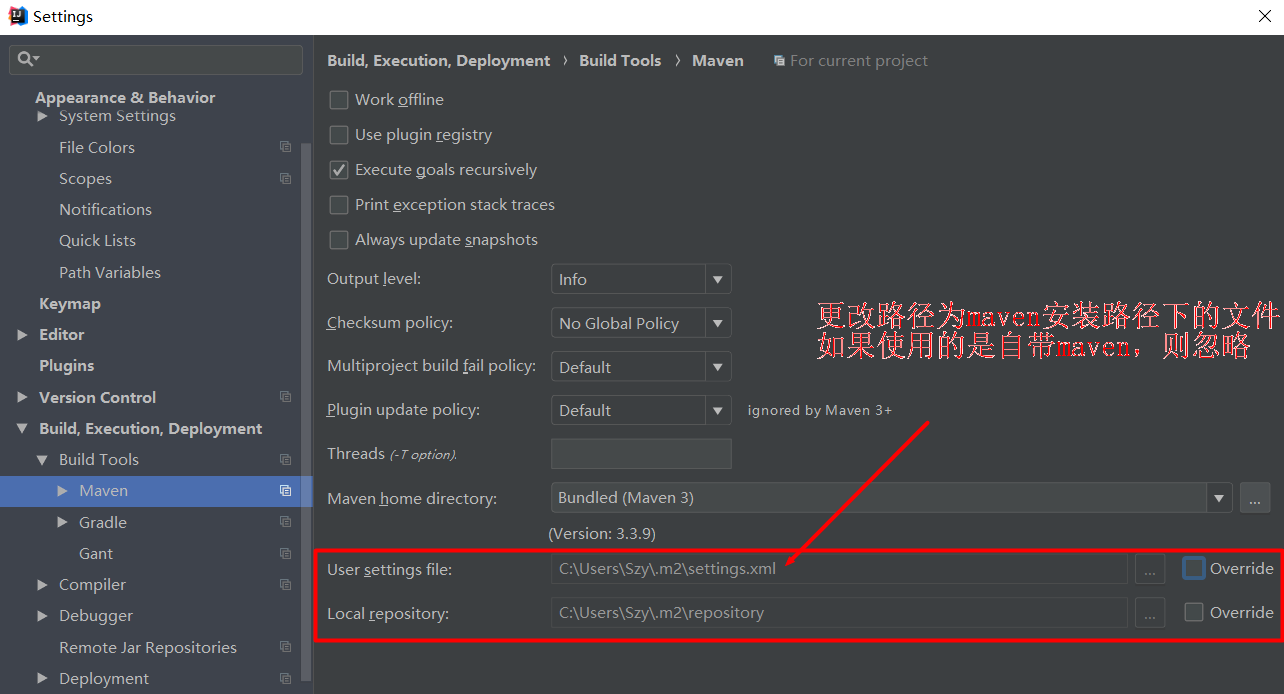Click the '(Version: 3.3.9)' text

(602, 534)
